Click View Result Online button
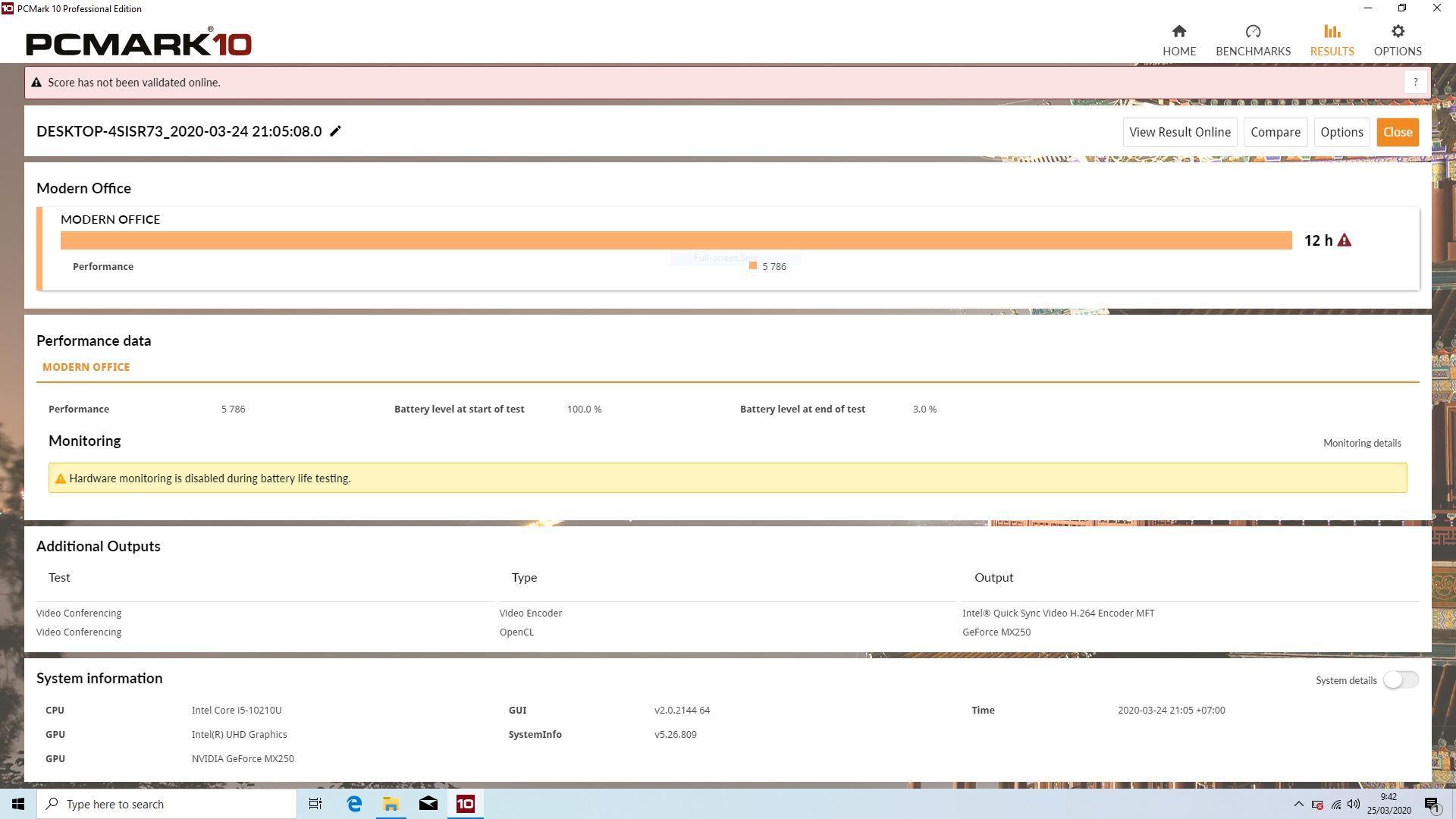This screenshot has width=1456, height=819. 1179,132
